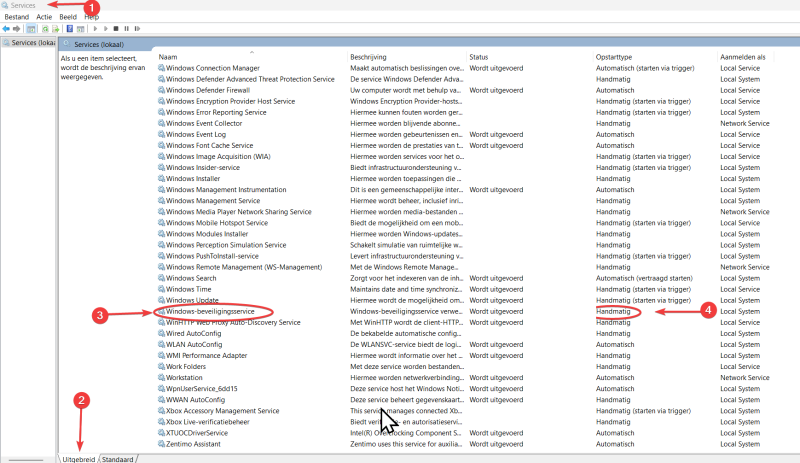The image size is (800, 463).
Task: Click the Back arrow toolbar icon
Action: 7,29
